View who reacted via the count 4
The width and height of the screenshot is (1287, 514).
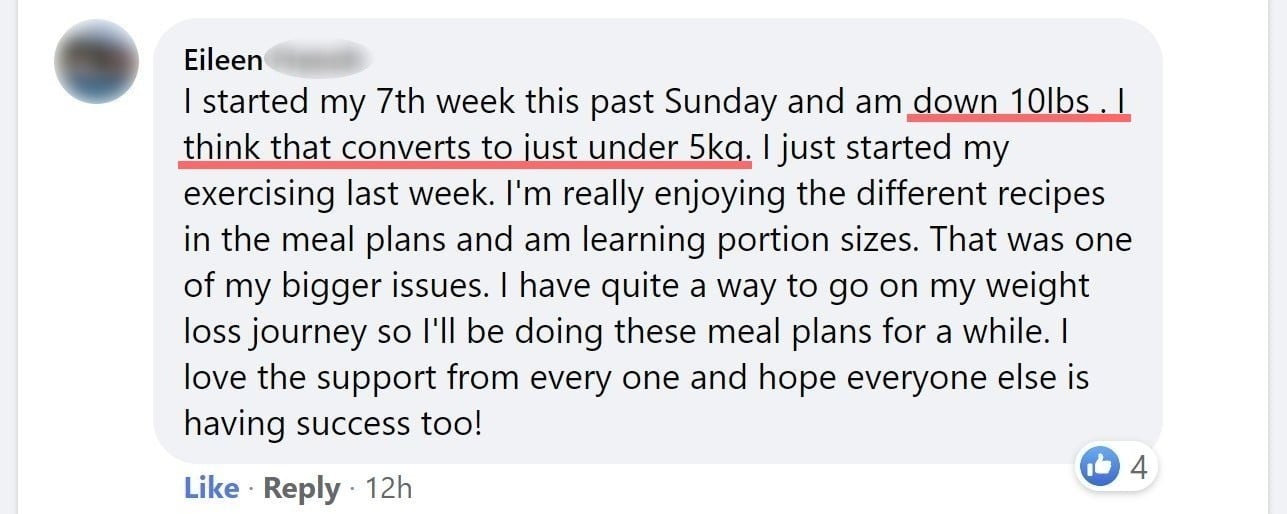(1136, 467)
